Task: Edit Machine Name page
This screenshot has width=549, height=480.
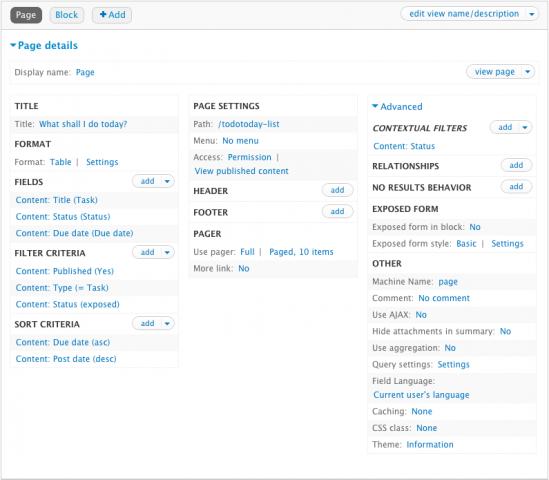Action: point(448,281)
